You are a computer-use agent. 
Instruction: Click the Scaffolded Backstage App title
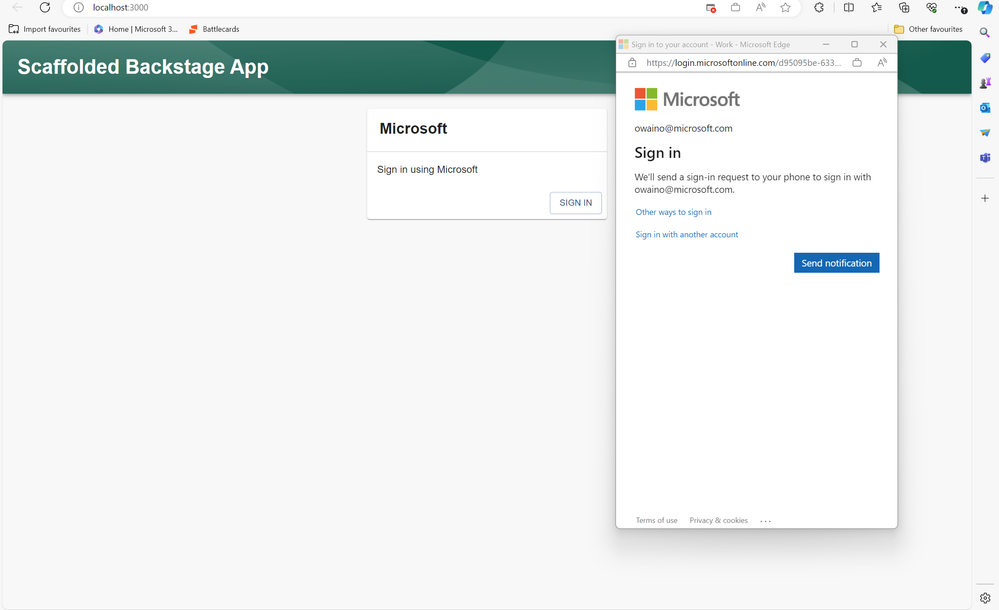143,67
